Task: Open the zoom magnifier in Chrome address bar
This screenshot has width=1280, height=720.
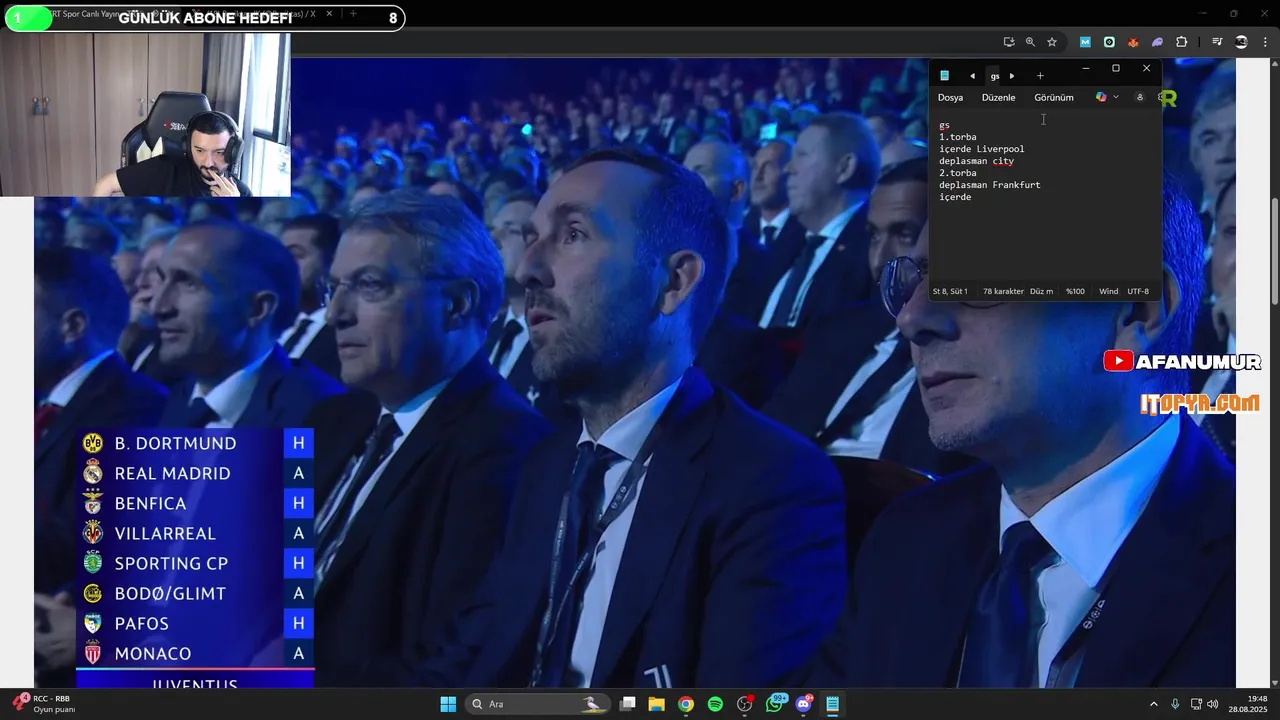Action: 1030,42
